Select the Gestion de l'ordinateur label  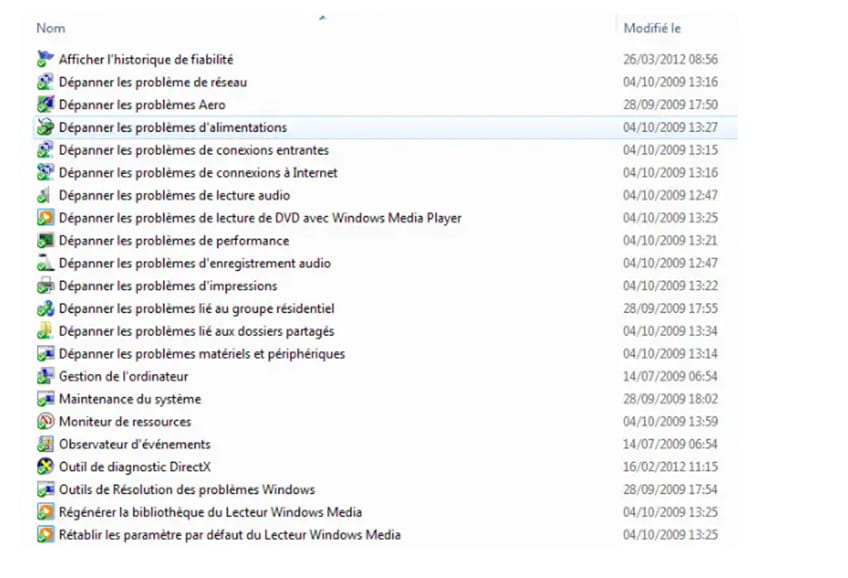[123, 377]
